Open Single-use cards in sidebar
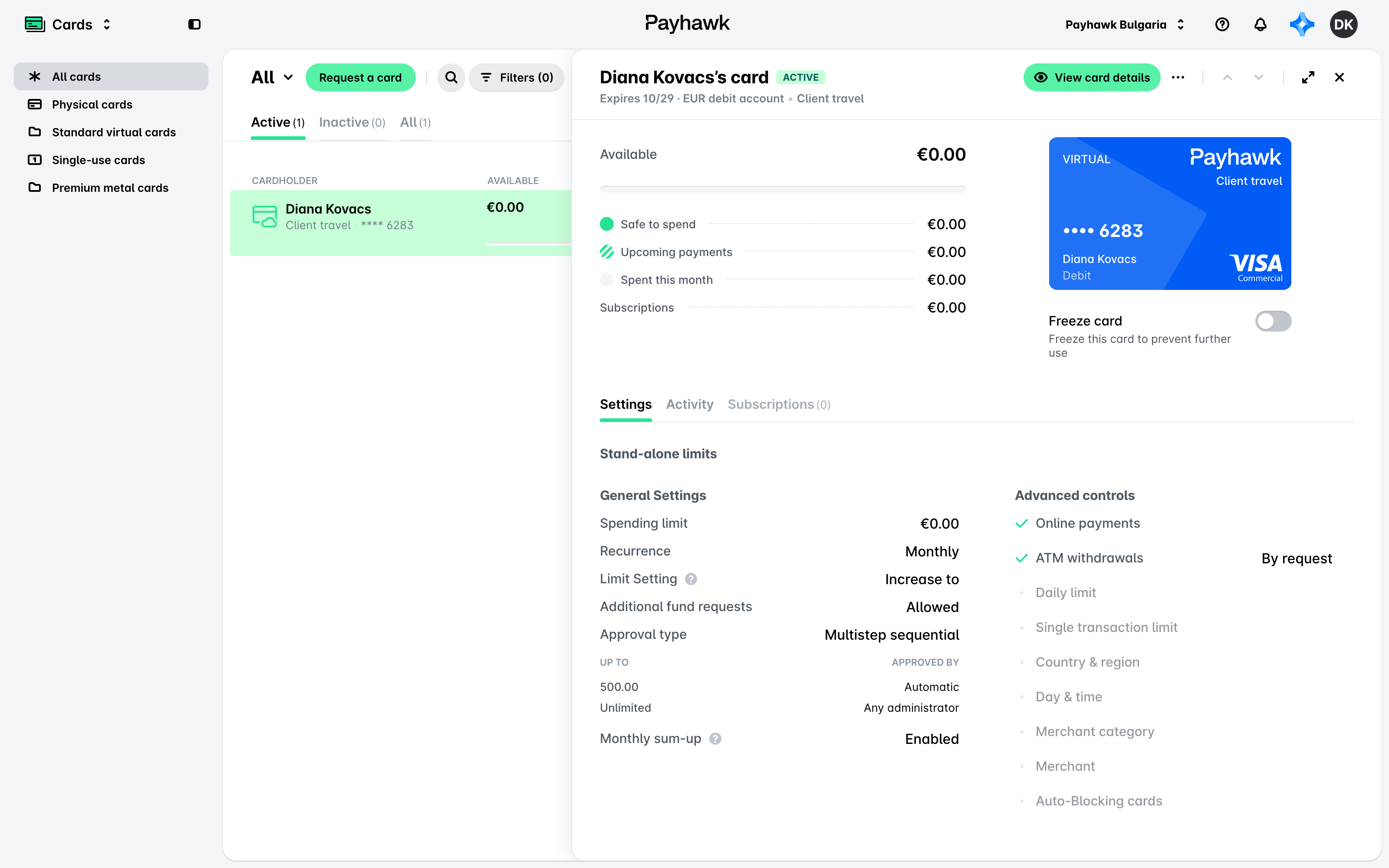 pos(111,160)
